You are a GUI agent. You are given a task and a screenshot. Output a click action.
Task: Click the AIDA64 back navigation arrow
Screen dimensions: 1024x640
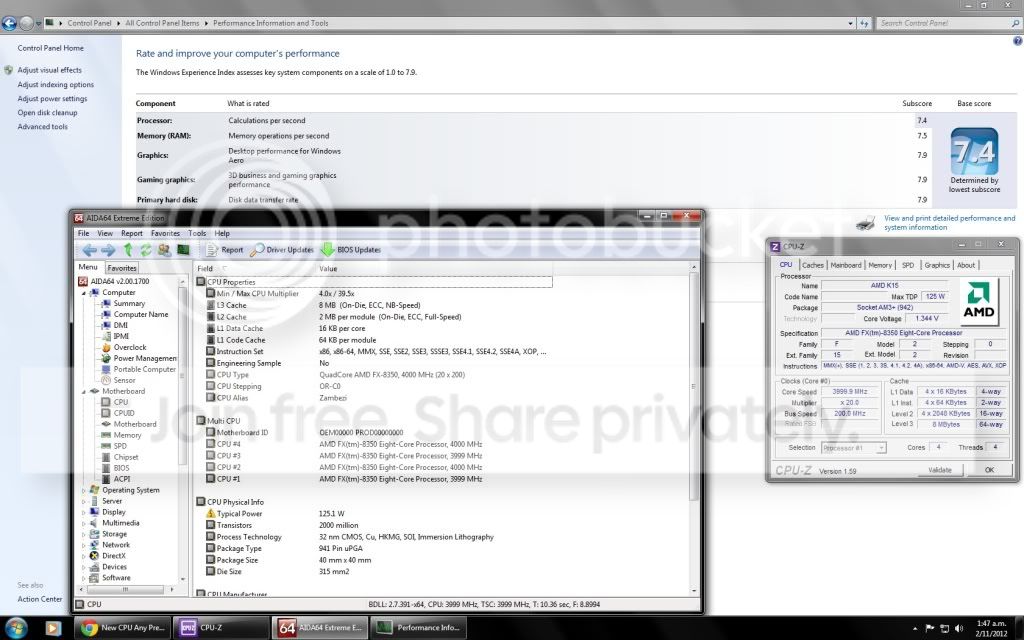point(89,250)
